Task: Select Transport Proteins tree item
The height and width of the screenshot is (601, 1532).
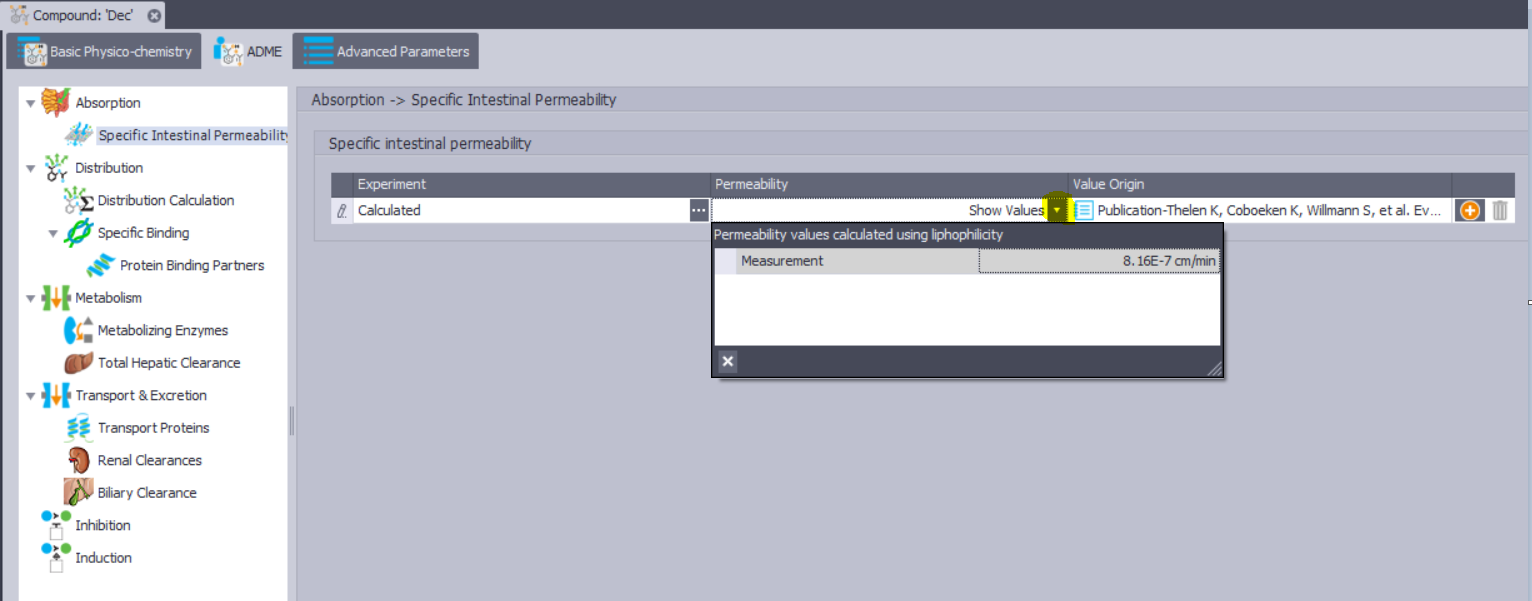Action: pyautogui.click(x=154, y=428)
